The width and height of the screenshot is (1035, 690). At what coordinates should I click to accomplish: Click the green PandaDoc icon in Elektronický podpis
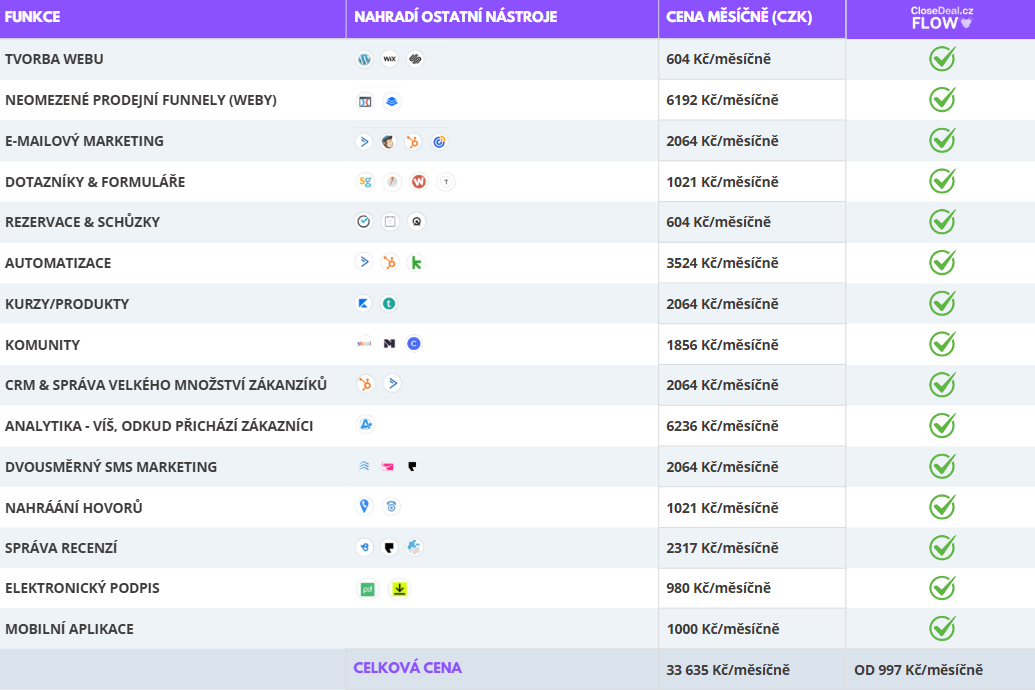click(x=367, y=589)
